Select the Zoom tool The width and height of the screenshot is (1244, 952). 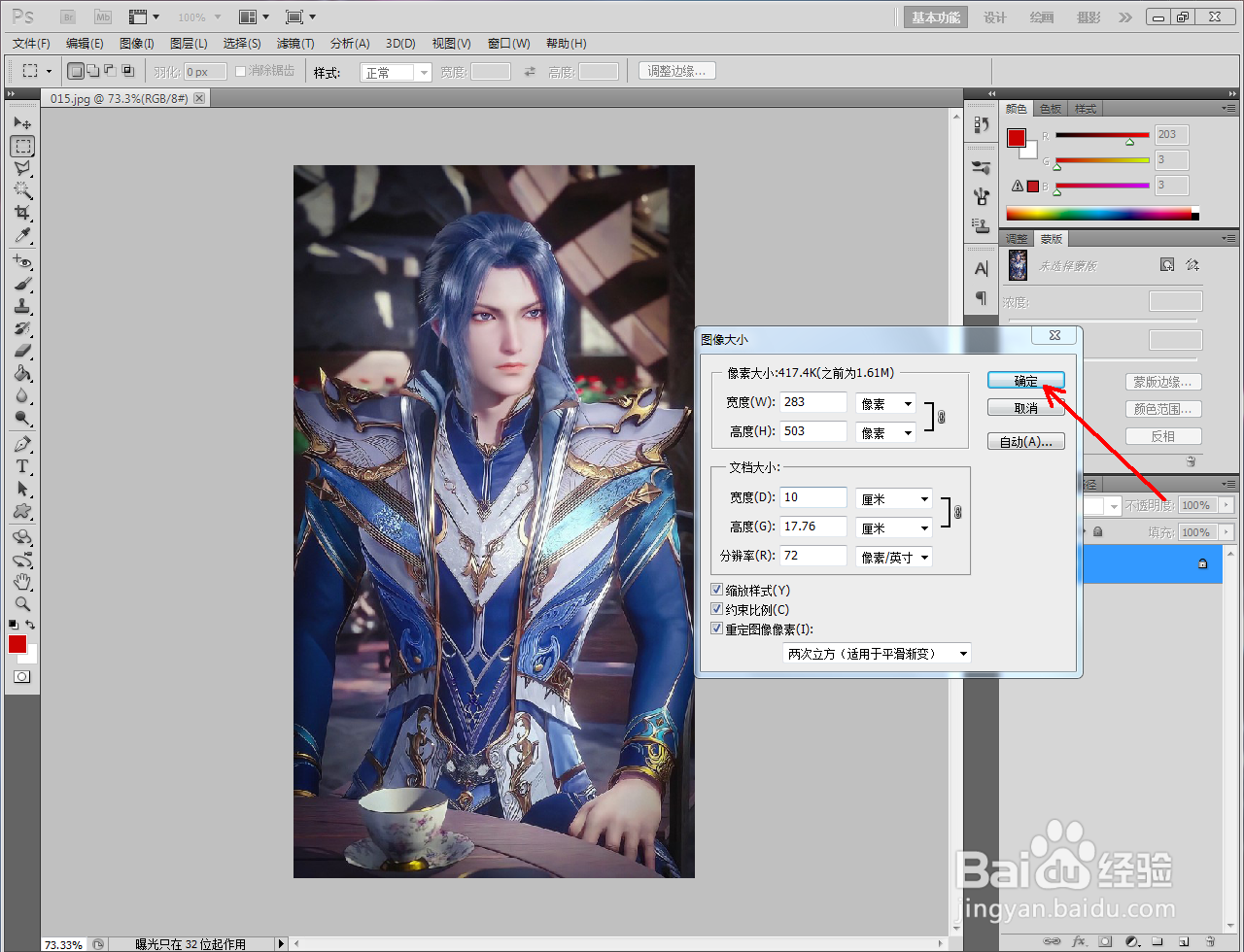(22, 604)
